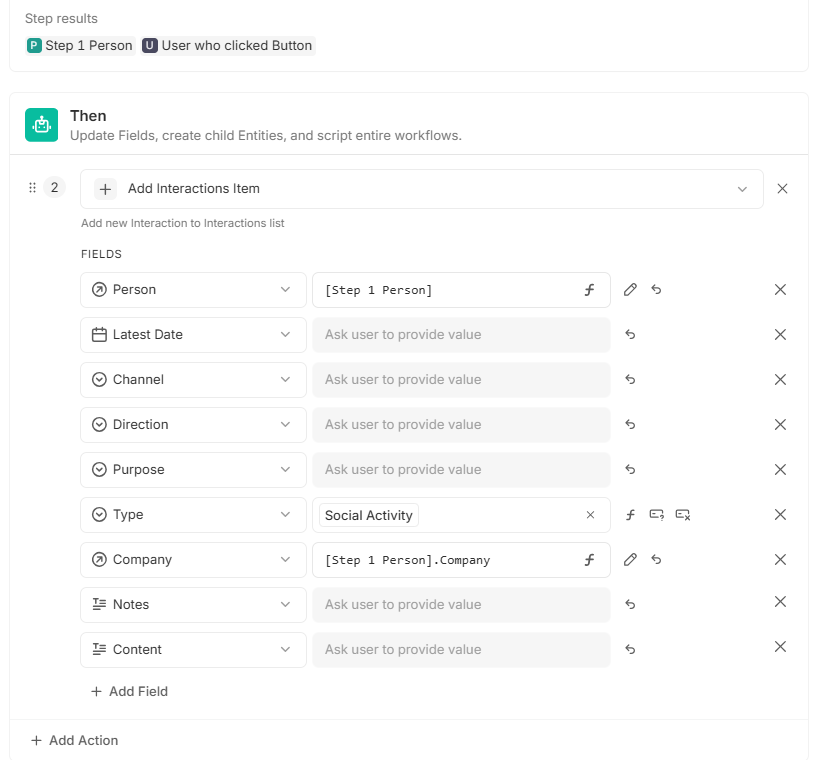
Task: Click the pencil edit icon in Person row
Action: pos(630,290)
